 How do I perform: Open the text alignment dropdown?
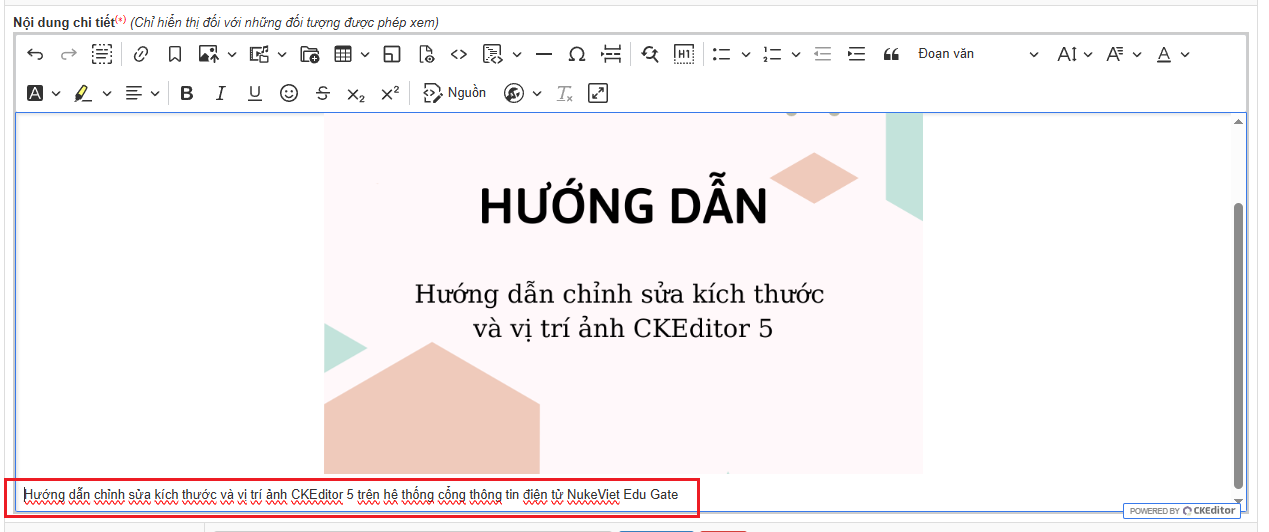click(142, 93)
